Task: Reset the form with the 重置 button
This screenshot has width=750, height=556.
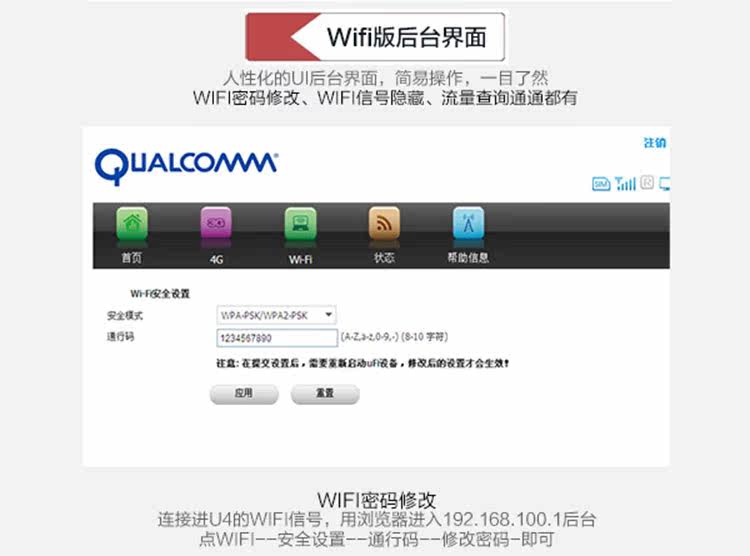Action: click(325, 394)
